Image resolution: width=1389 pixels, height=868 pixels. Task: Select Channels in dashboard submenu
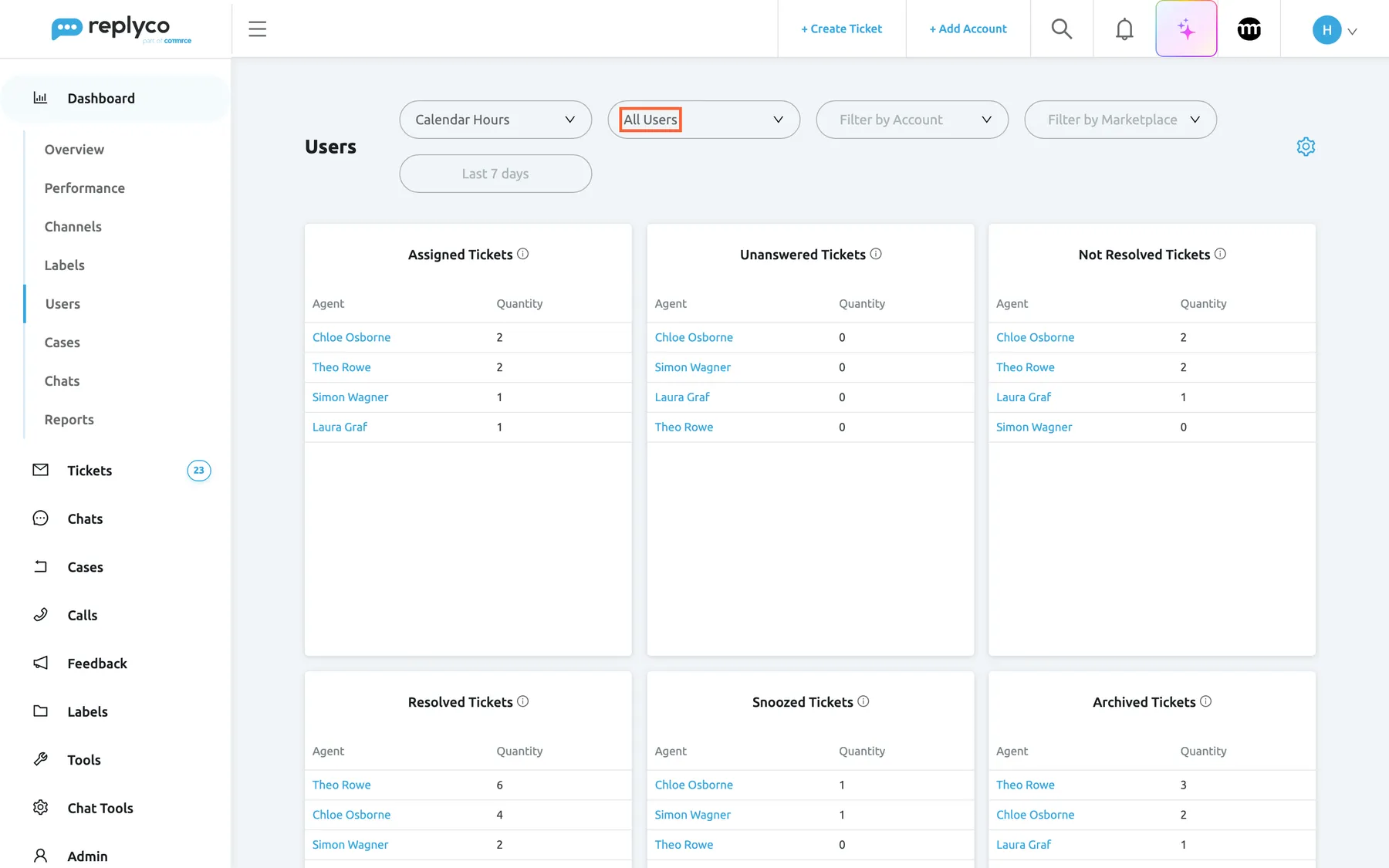73,227
